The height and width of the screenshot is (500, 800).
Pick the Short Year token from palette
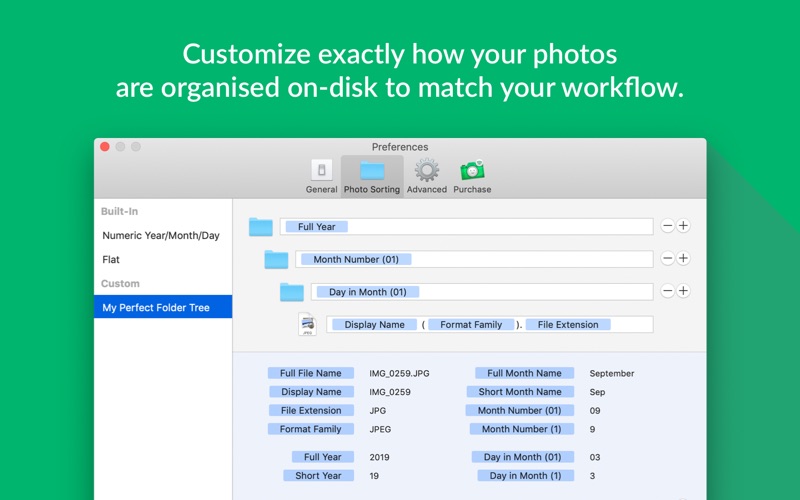318,476
